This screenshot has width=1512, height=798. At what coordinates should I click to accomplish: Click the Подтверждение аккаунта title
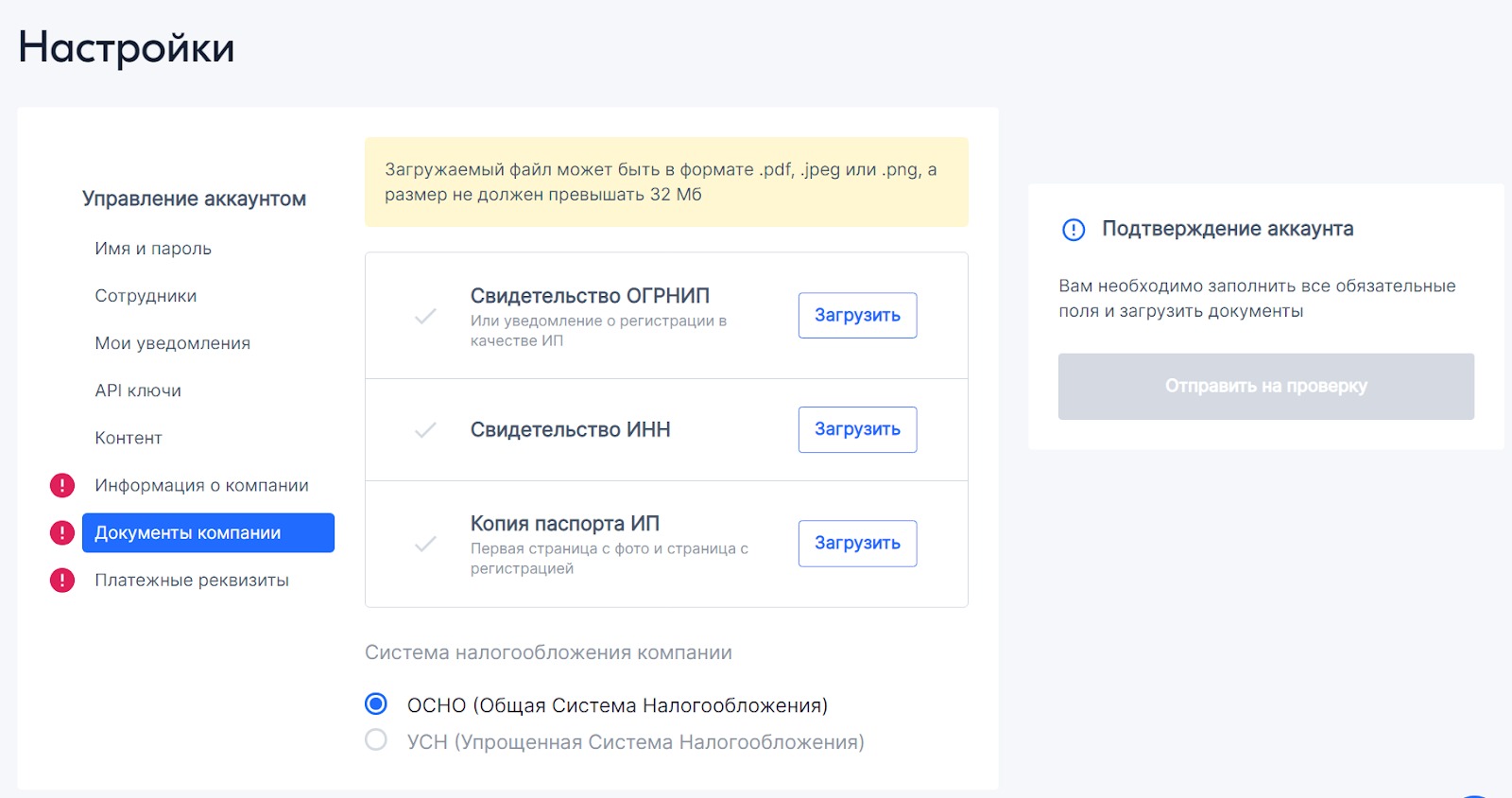[x=1228, y=229]
